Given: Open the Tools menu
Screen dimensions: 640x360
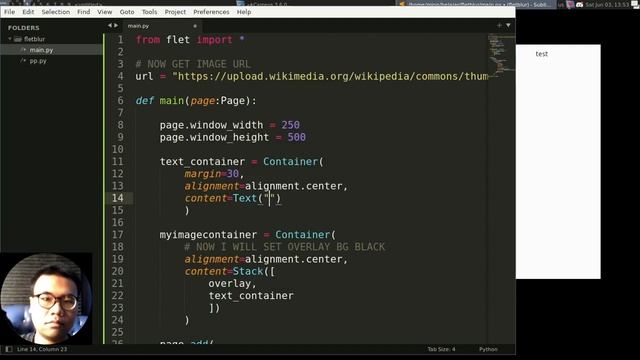Looking at the screenshot, I should 149,12.
